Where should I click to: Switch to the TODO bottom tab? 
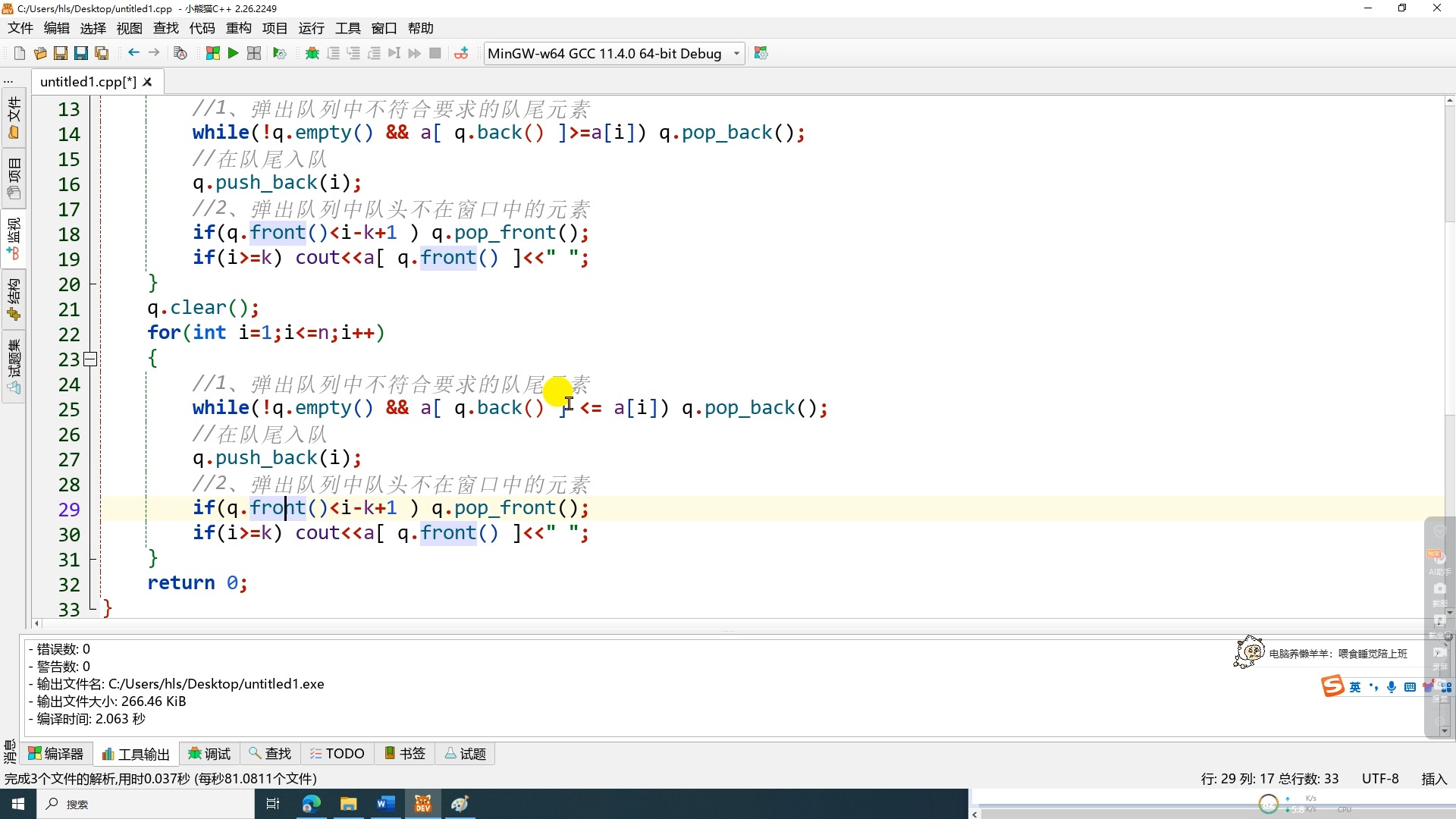tap(337, 754)
